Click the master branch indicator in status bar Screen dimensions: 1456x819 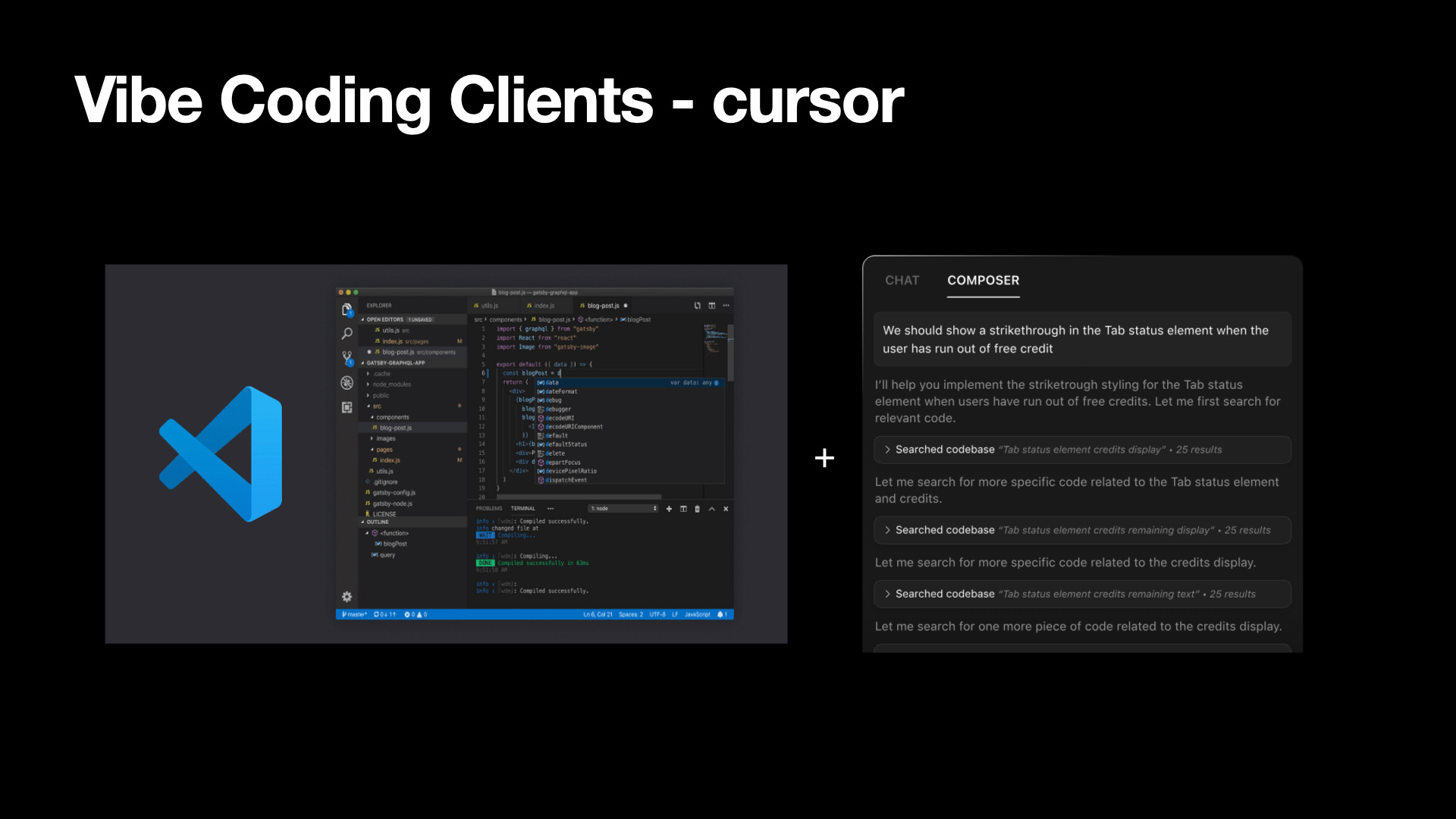coord(354,614)
